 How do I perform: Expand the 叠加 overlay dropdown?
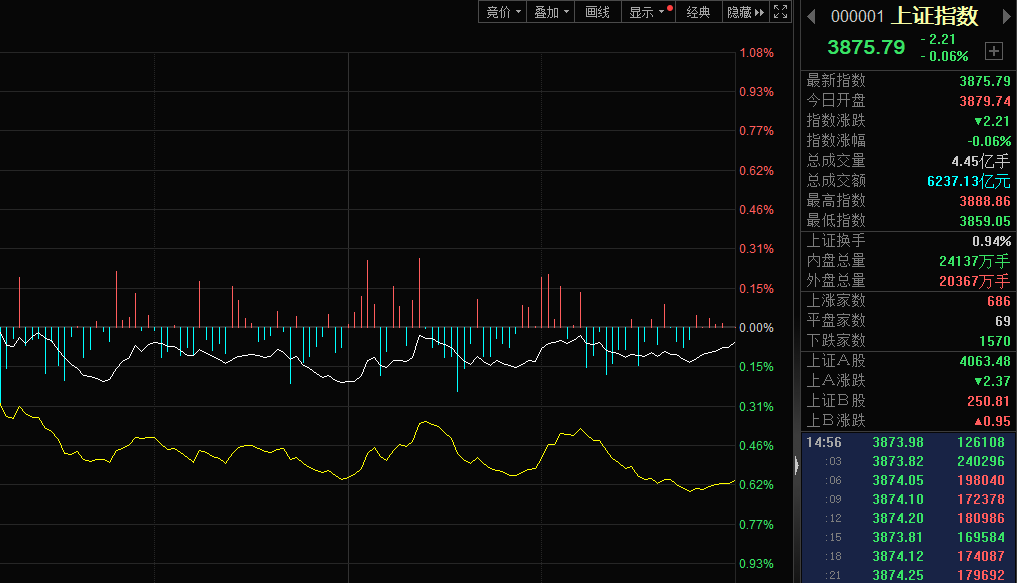pos(552,12)
